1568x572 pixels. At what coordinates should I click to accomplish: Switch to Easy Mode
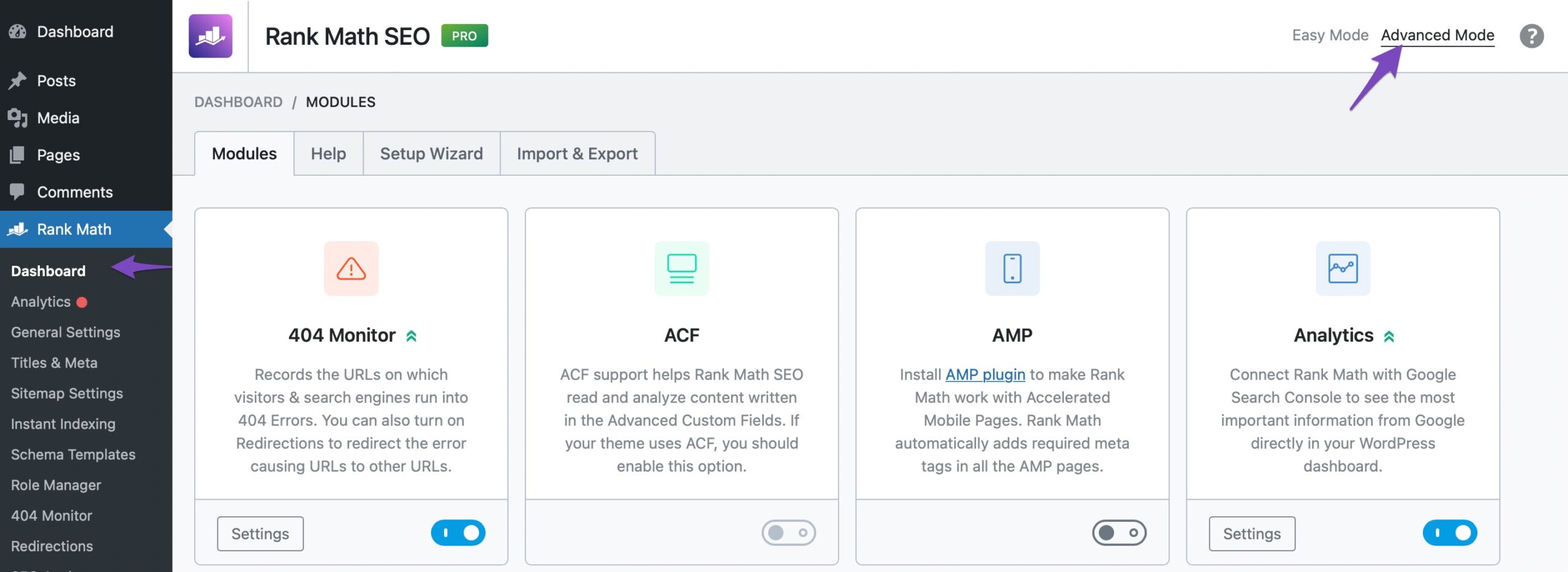tap(1330, 36)
